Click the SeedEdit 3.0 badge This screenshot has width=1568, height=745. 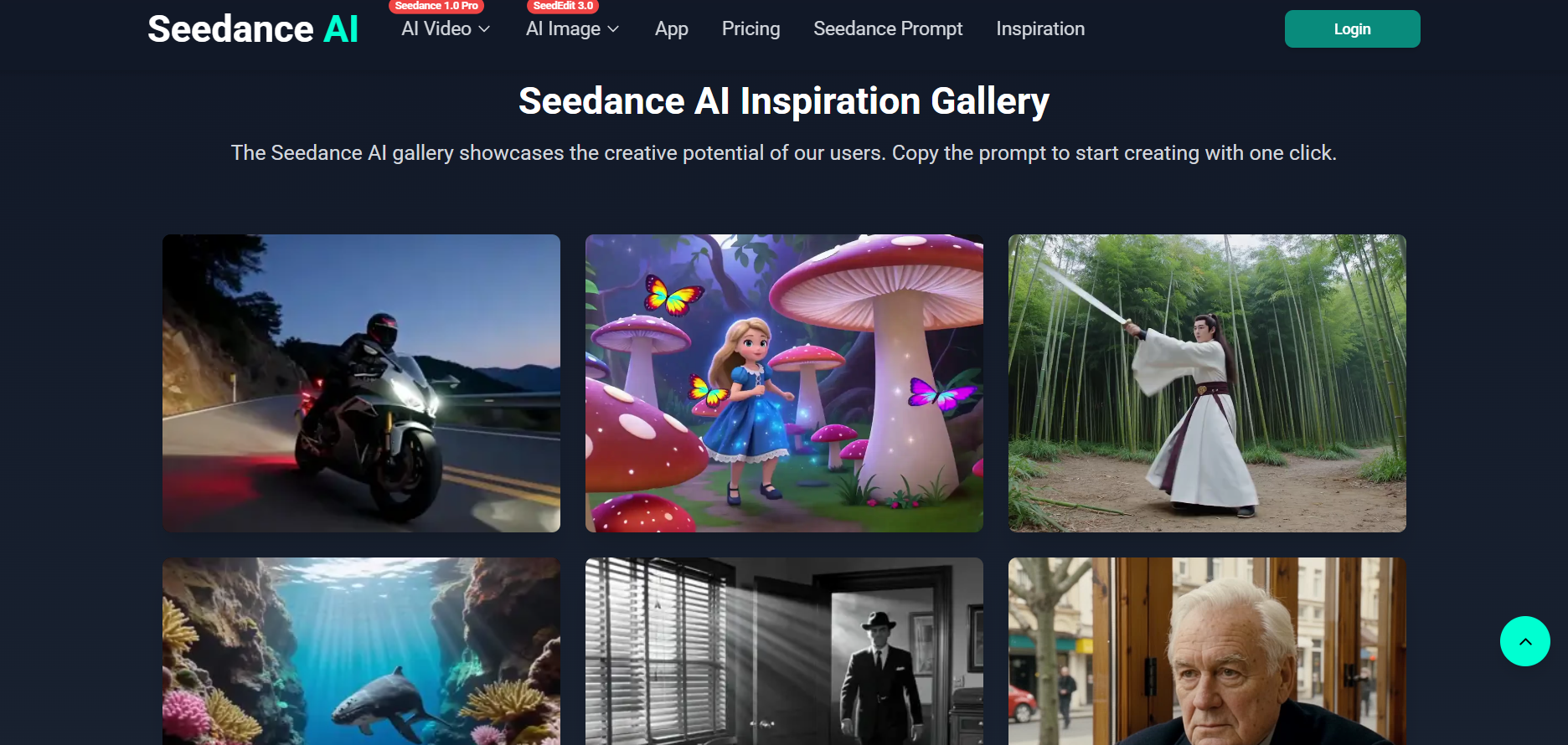tap(563, 6)
